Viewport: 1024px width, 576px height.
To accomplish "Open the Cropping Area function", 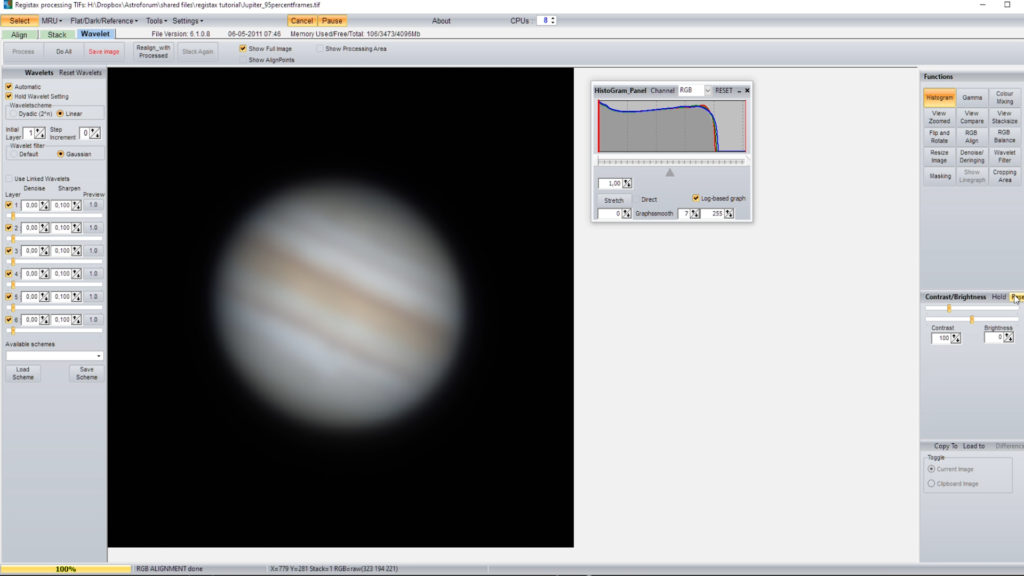I will (x=1004, y=176).
